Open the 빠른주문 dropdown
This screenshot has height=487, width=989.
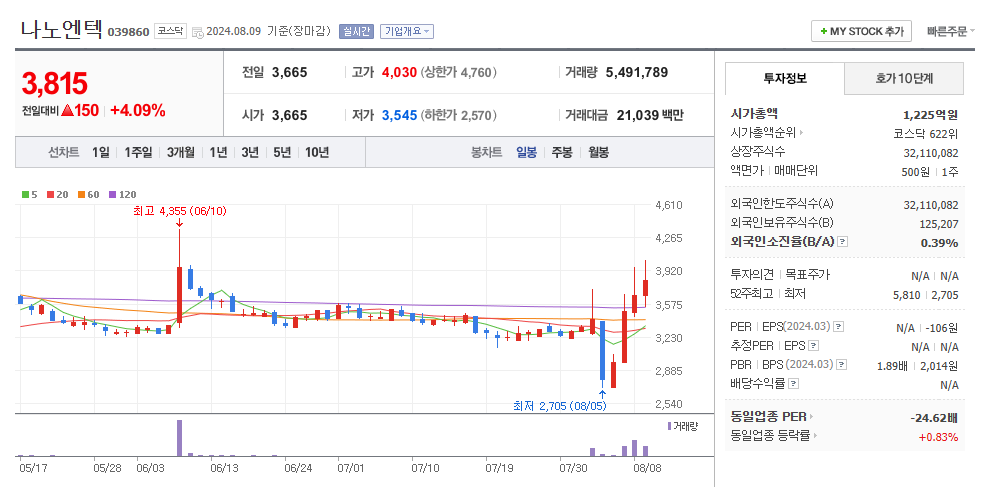(951, 31)
